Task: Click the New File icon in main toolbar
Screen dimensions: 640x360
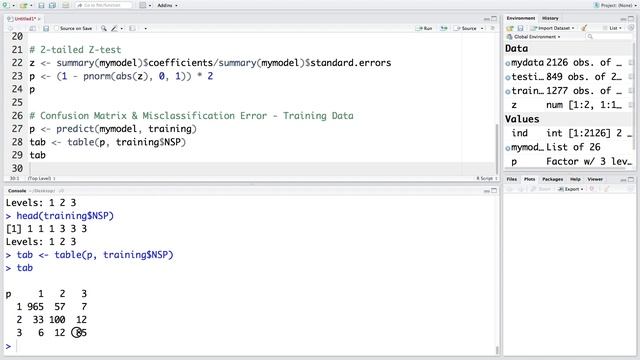Action: (5, 5)
